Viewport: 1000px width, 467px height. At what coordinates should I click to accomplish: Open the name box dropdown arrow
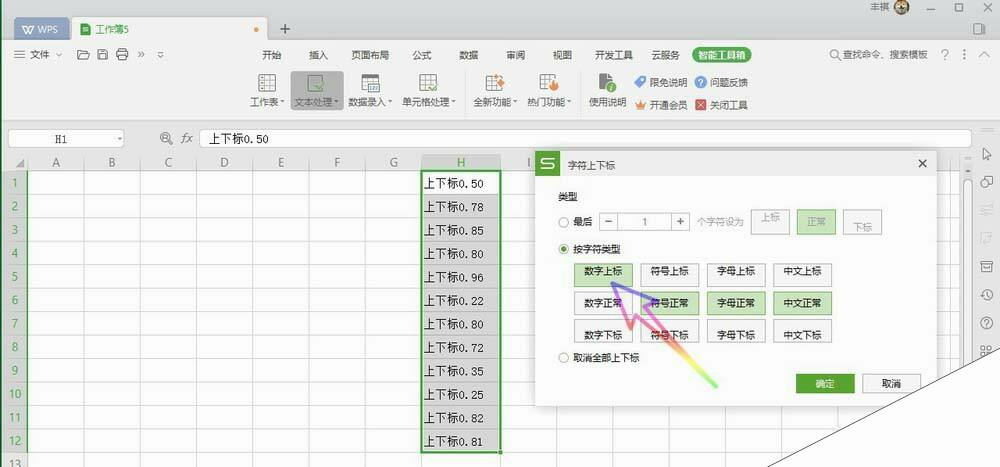pyautogui.click(x=119, y=139)
